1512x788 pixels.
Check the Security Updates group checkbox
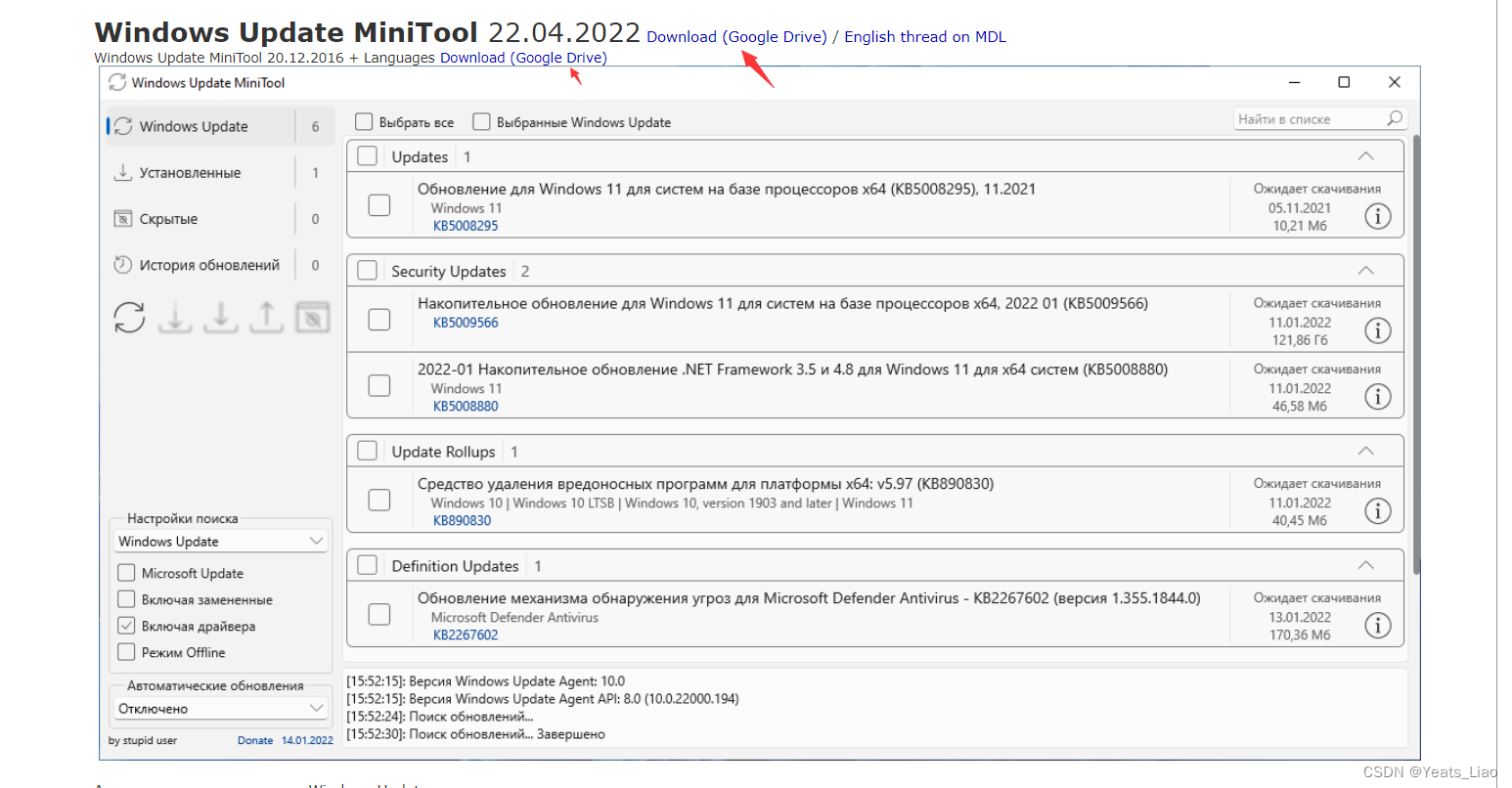368,271
